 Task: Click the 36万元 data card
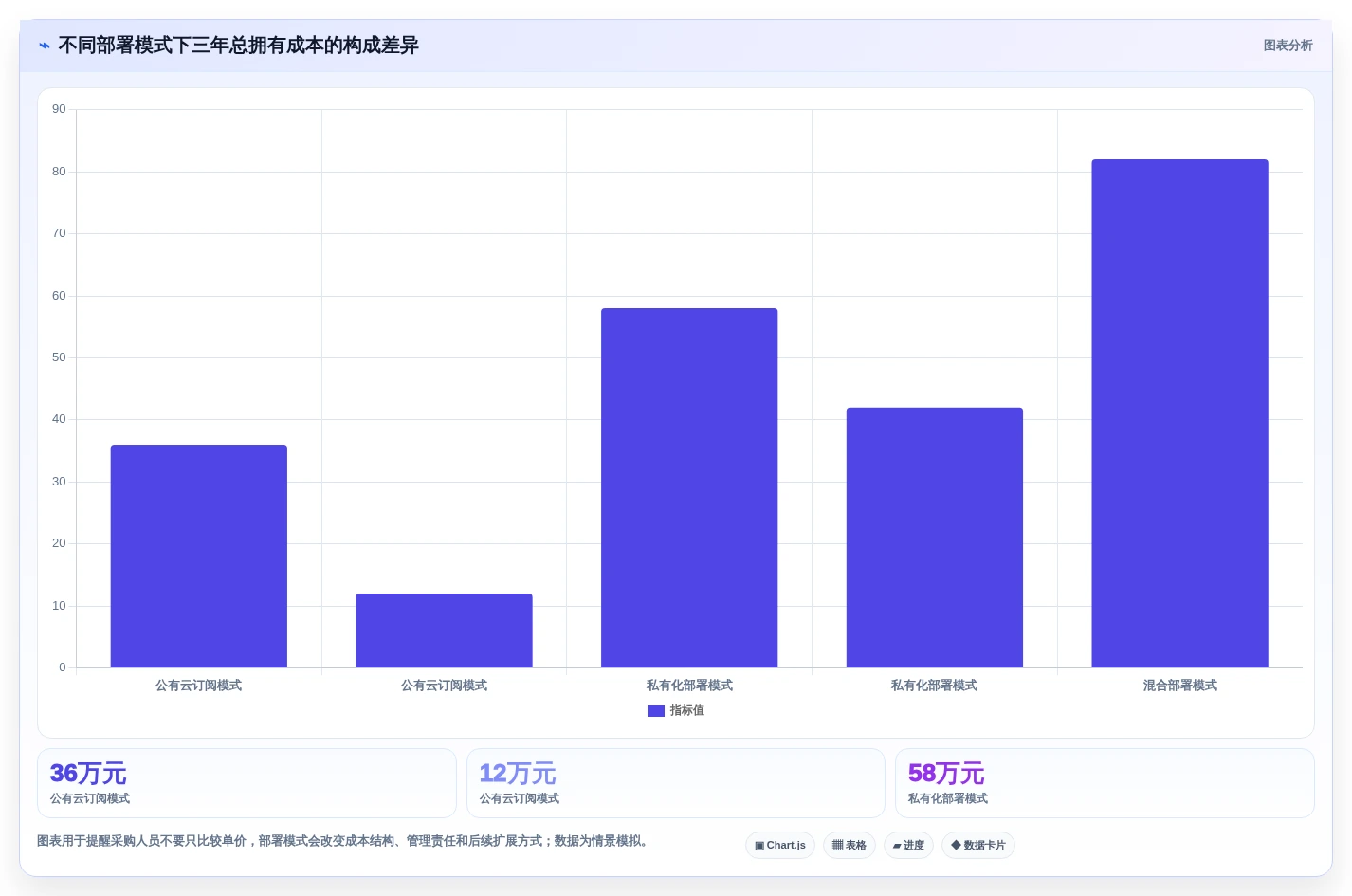(247, 783)
